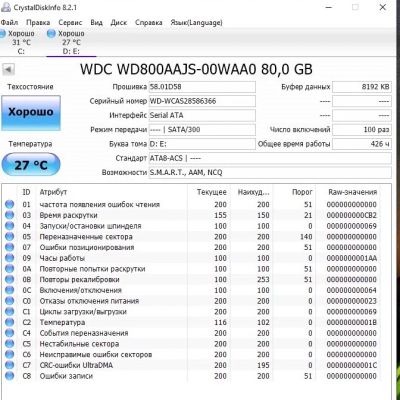Image resolution: width=400 pixels, height=400 pixels.
Task: Open the Правка menu
Action: [x=38, y=23]
